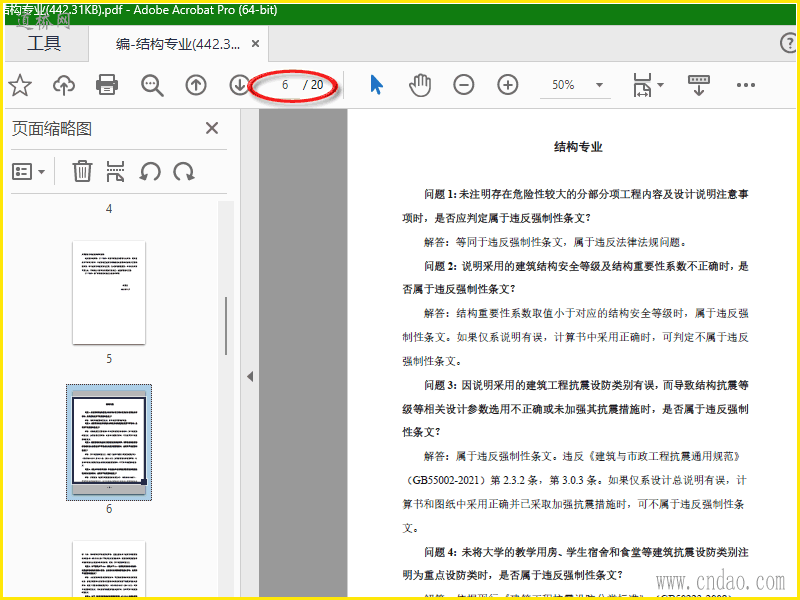Click the thumbnail label 4
Viewport: 800px width, 600px height.
pos(109,209)
